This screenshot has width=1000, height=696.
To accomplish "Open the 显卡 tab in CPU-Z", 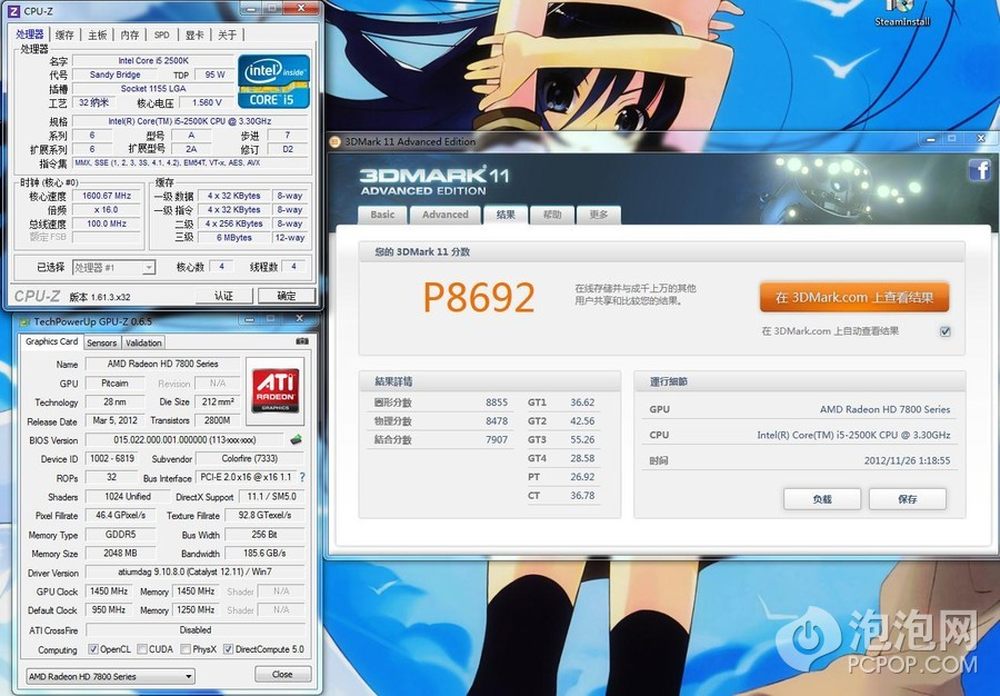I will coord(195,35).
